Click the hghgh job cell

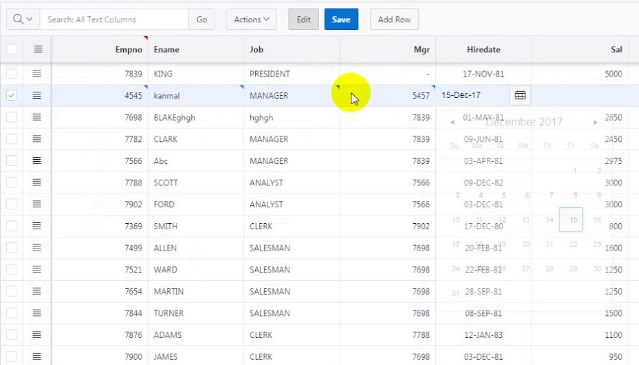[x=291, y=117]
